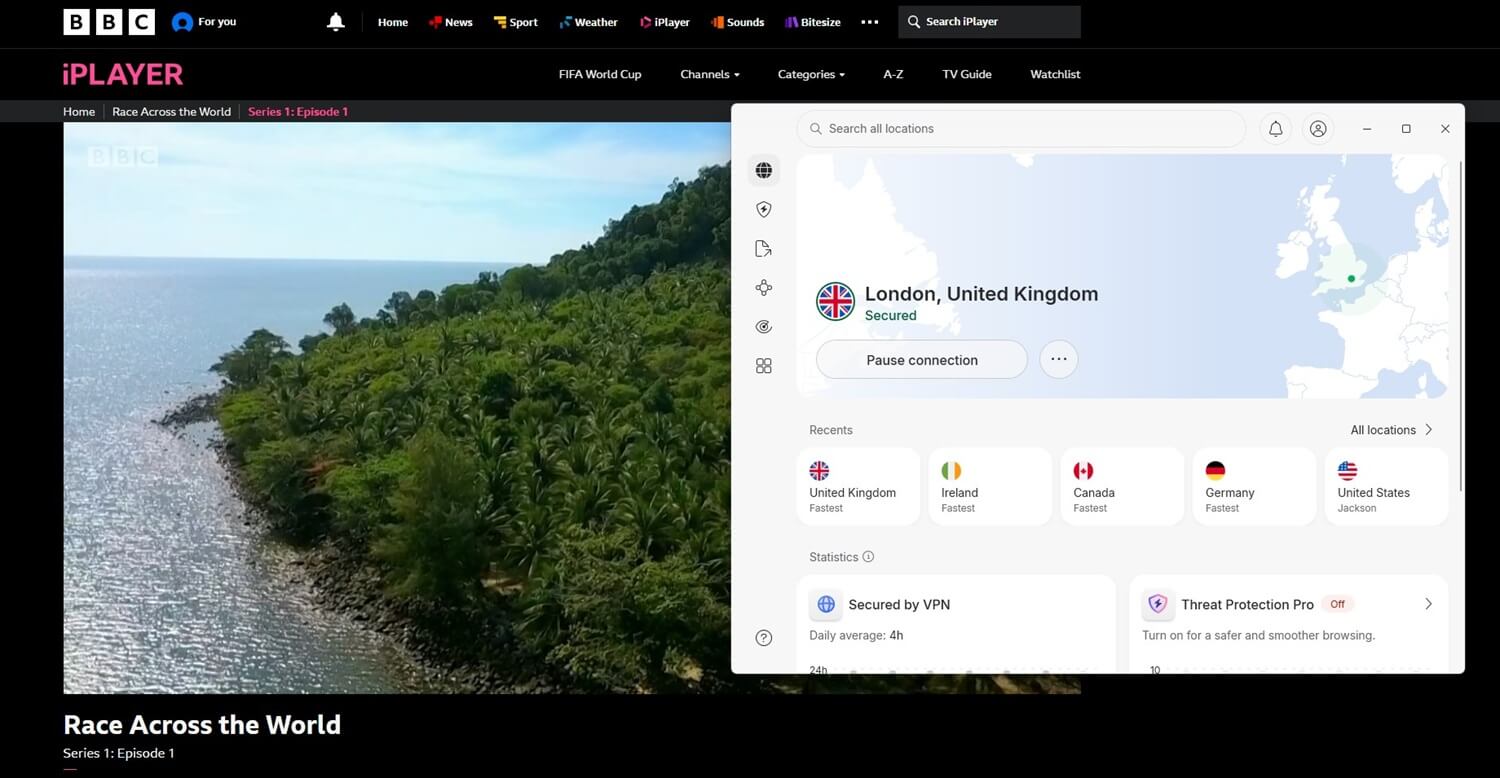Open Categories dropdown in iPlayer nav
1500x778 pixels.
point(811,74)
